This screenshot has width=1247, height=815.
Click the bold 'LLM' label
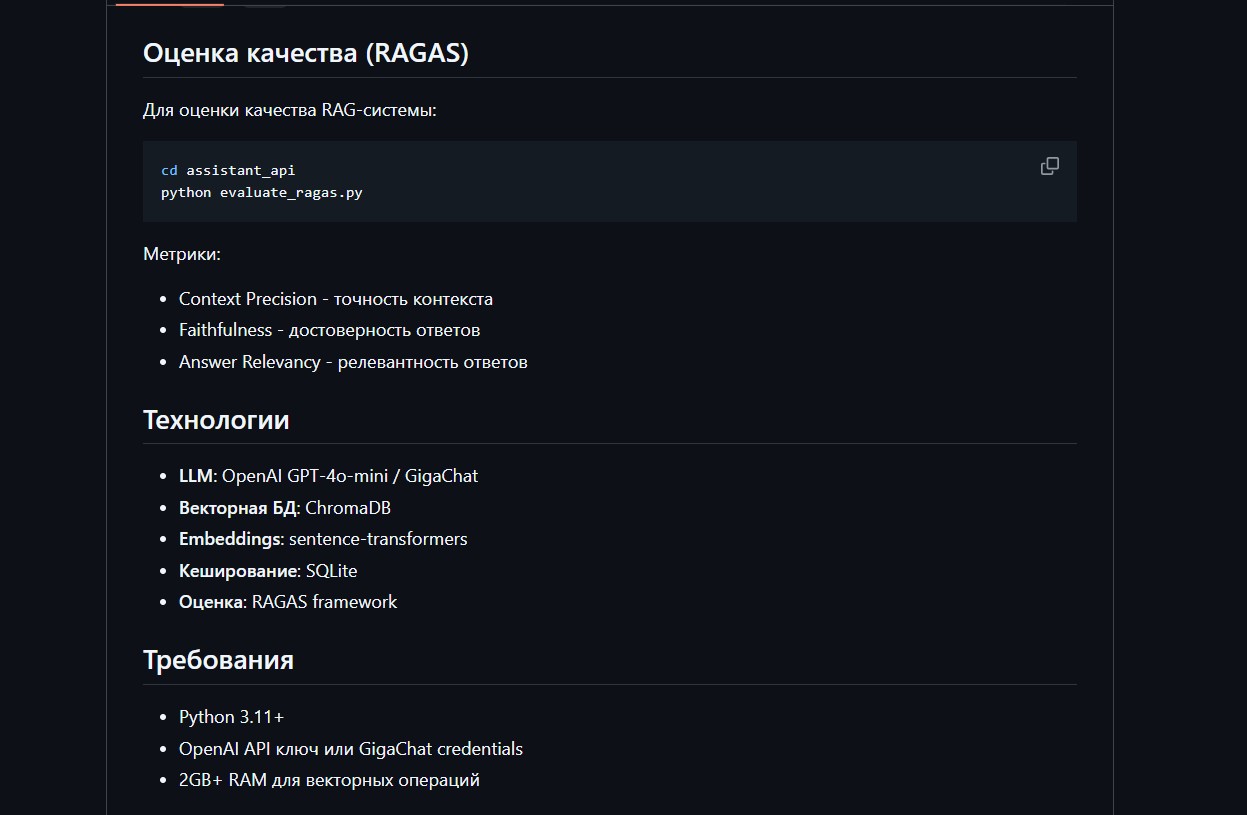tap(196, 476)
